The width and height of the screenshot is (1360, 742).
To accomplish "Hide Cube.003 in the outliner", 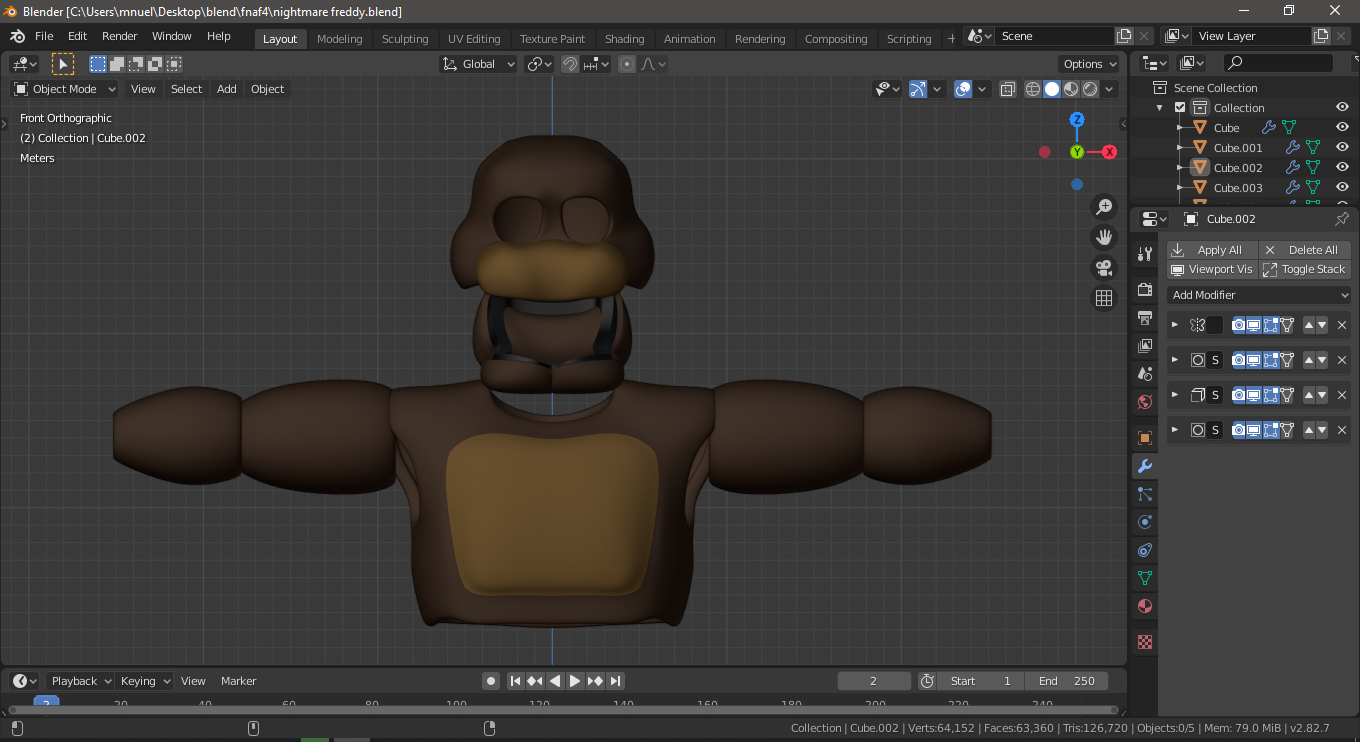I will coord(1342,188).
